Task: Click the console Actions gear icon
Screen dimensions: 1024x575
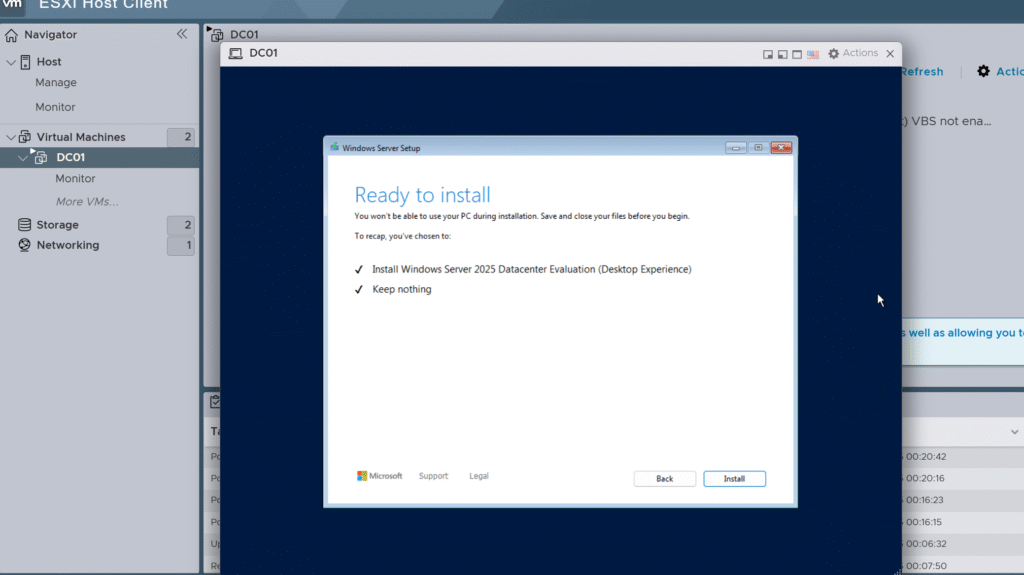Action: [x=834, y=54]
